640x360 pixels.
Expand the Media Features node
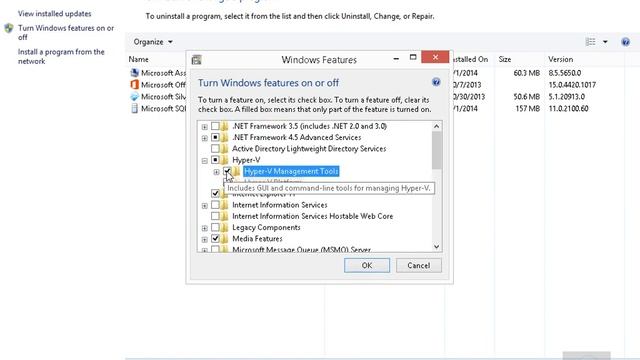click(204, 240)
